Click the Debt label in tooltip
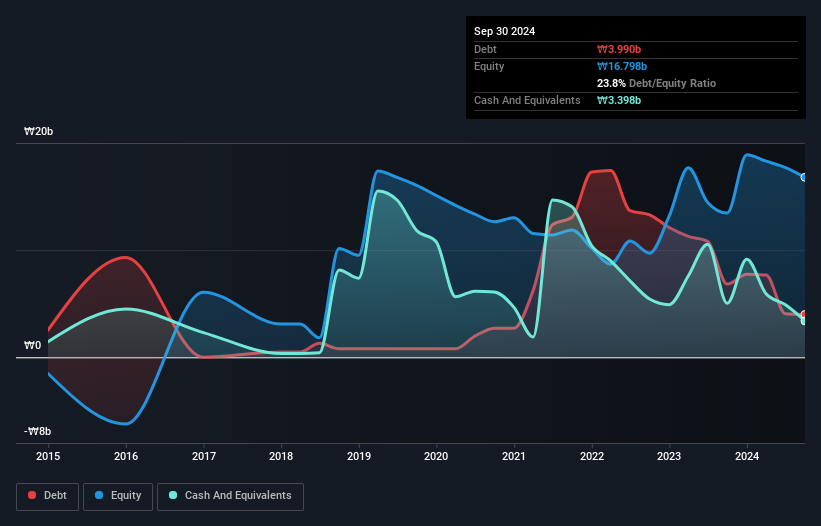 [x=485, y=49]
